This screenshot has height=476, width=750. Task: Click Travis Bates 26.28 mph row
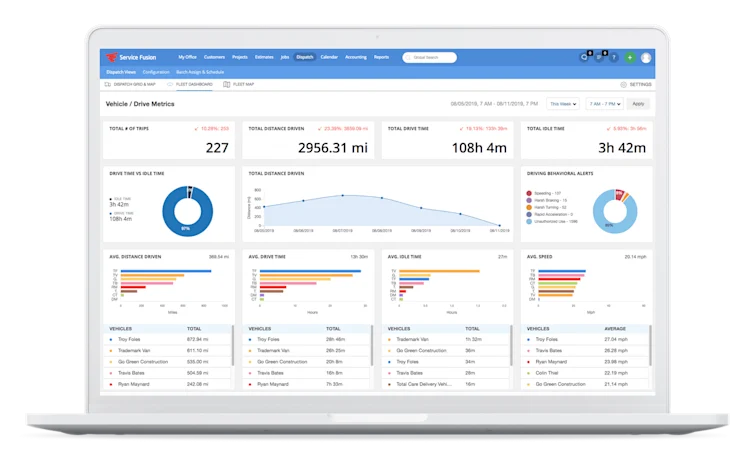[585, 351]
